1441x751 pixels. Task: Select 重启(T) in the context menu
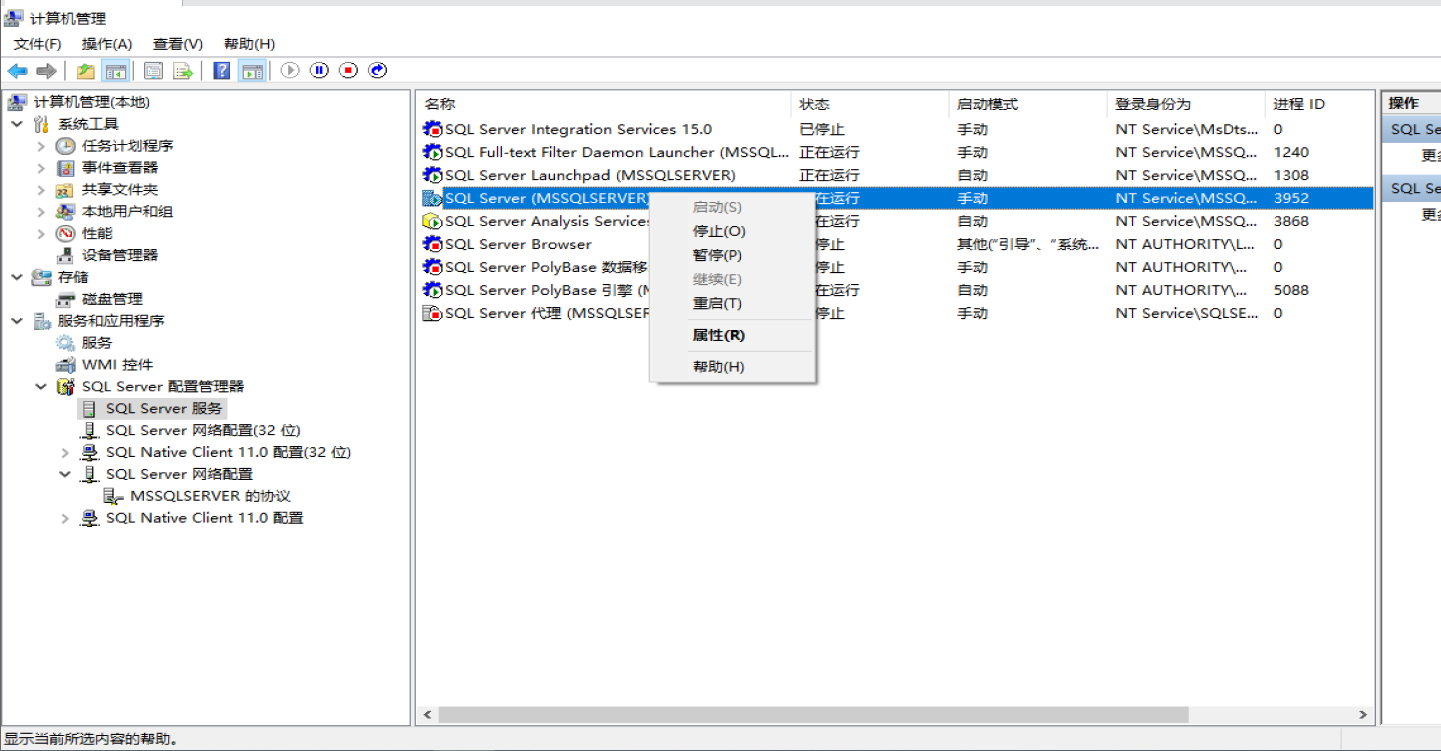[x=717, y=303]
